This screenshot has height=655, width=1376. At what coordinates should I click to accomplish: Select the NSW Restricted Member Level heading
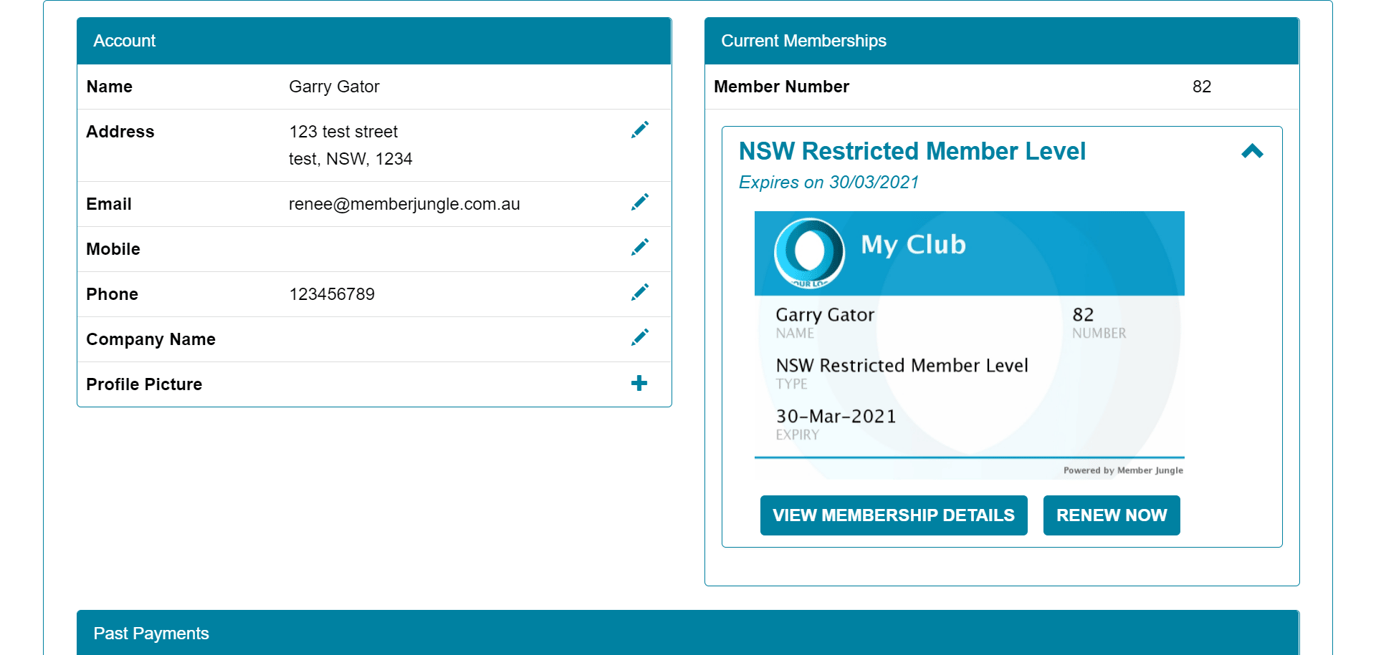click(x=912, y=151)
